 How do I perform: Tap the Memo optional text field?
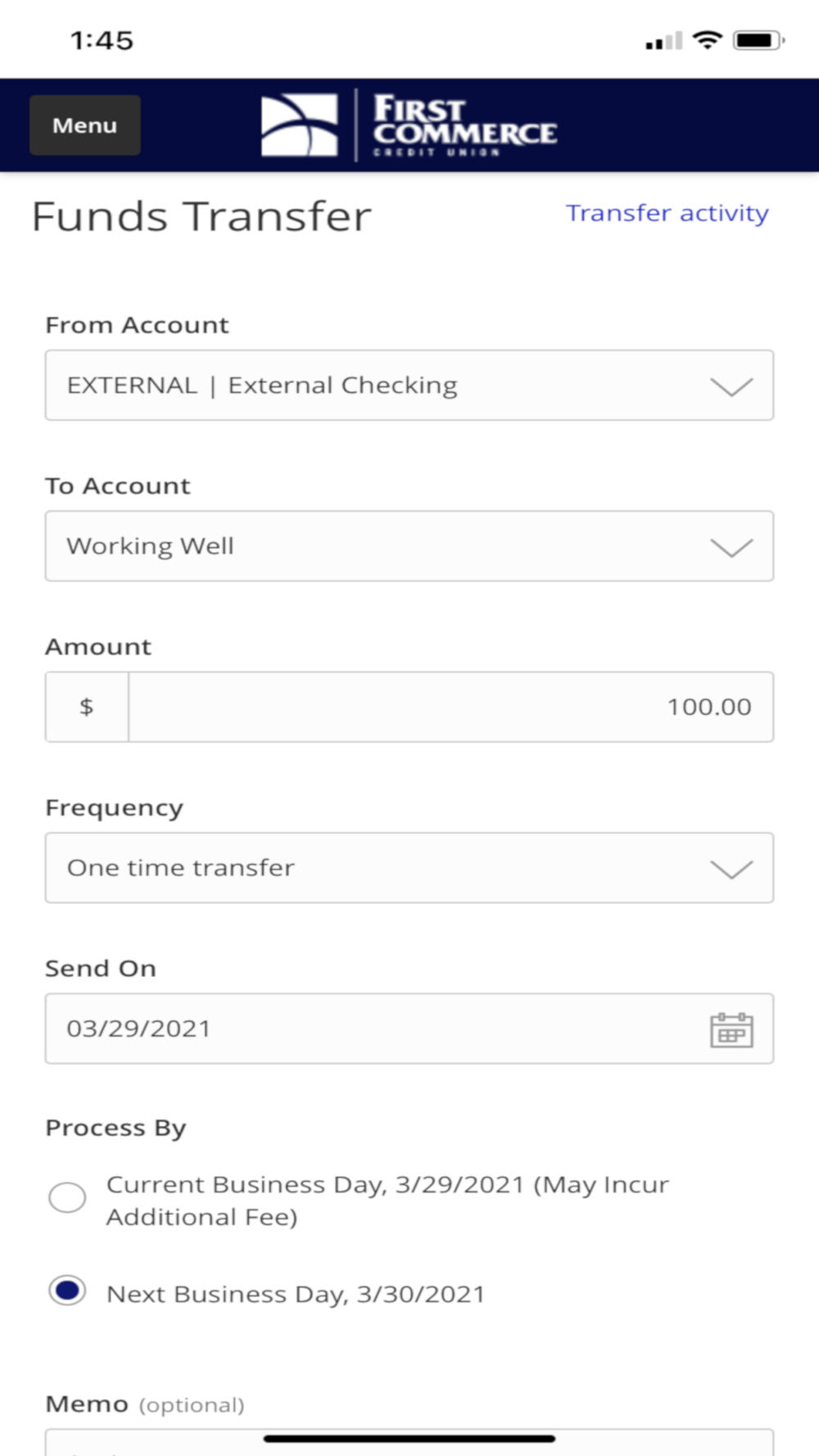409,1442
